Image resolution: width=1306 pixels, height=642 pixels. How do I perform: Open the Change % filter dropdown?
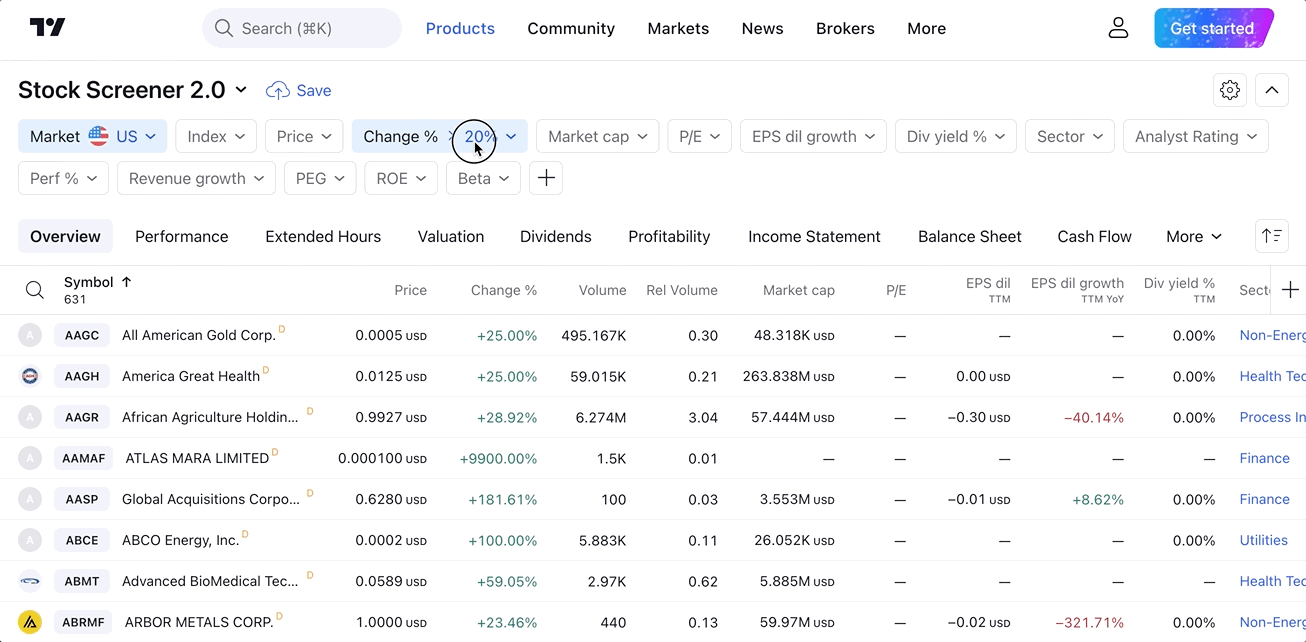439,136
